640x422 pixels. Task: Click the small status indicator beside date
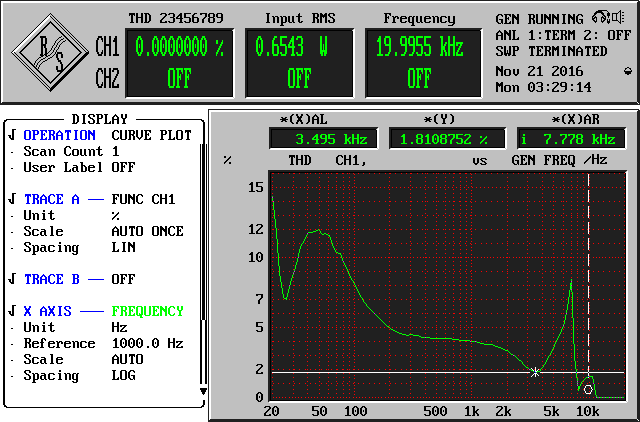(x=627, y=71)
